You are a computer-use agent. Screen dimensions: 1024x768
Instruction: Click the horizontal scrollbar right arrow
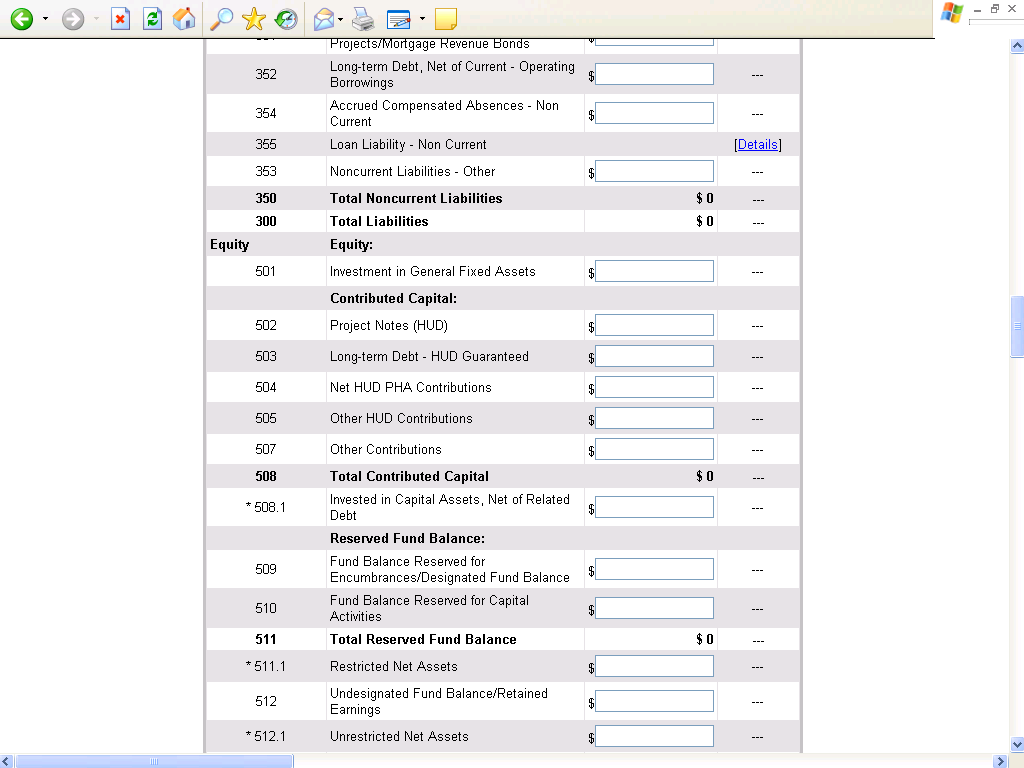pos(1001,761)
